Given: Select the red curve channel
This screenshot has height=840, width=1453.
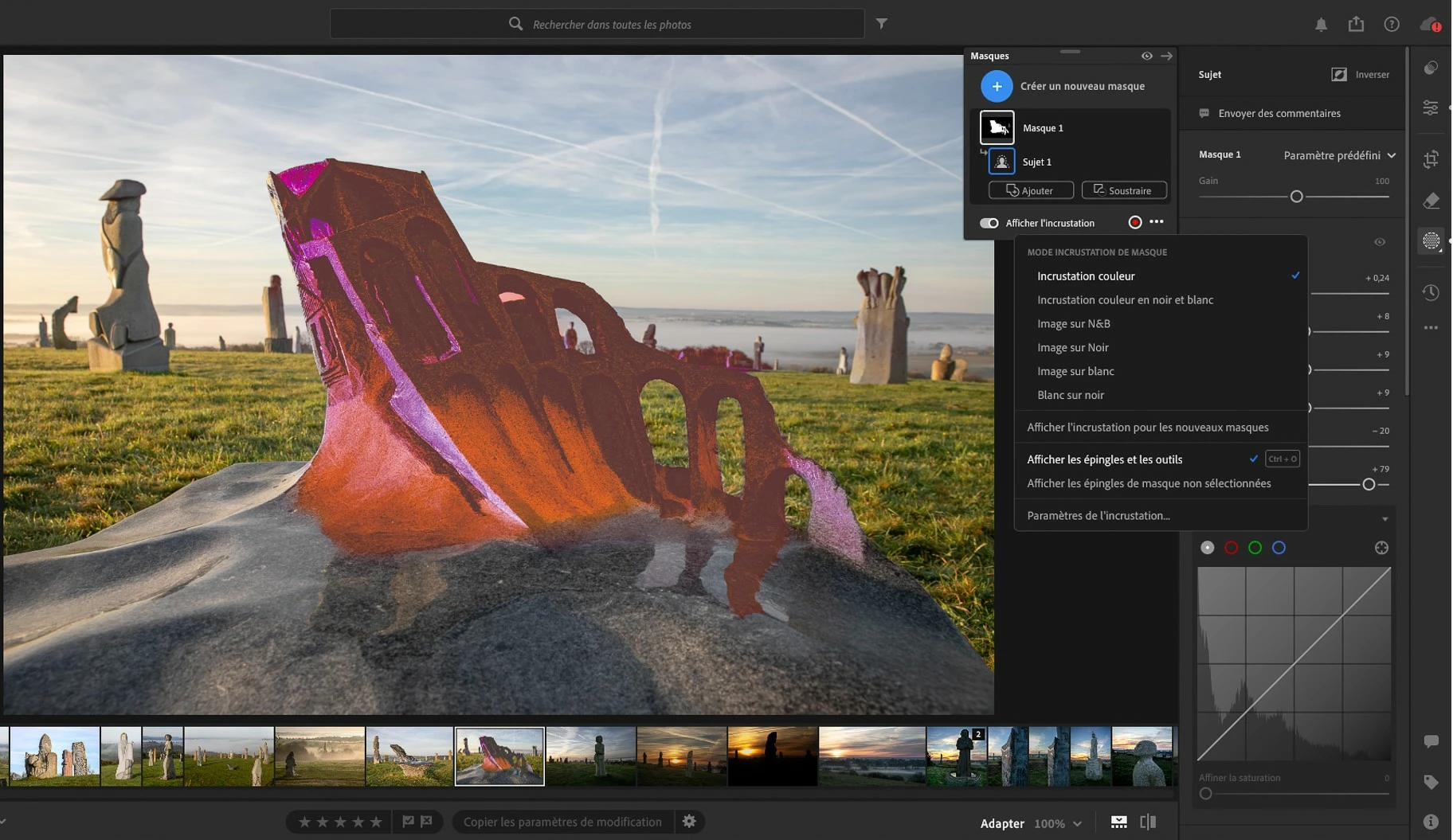Looking at the screenshot, I should tap(1232, 548).
